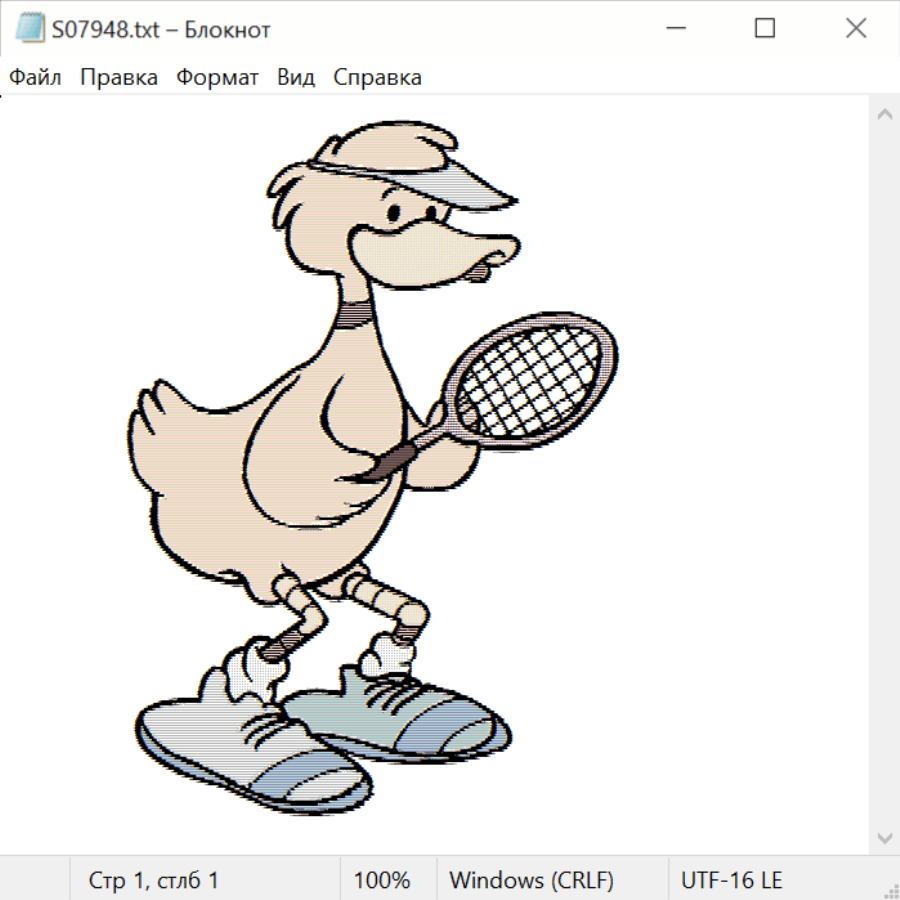Open the Формат menu

pos(217,78)
